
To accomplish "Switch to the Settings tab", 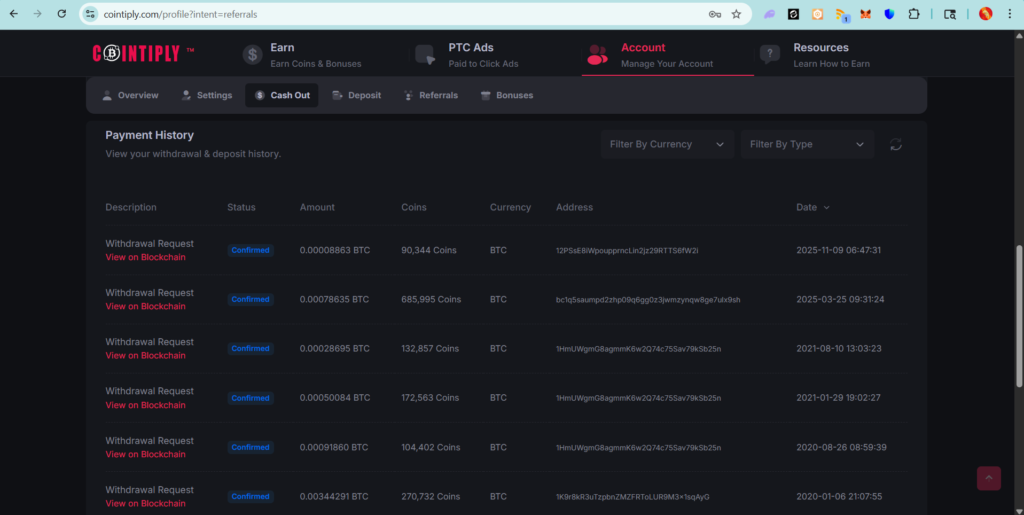I will [x=207, y=95].
